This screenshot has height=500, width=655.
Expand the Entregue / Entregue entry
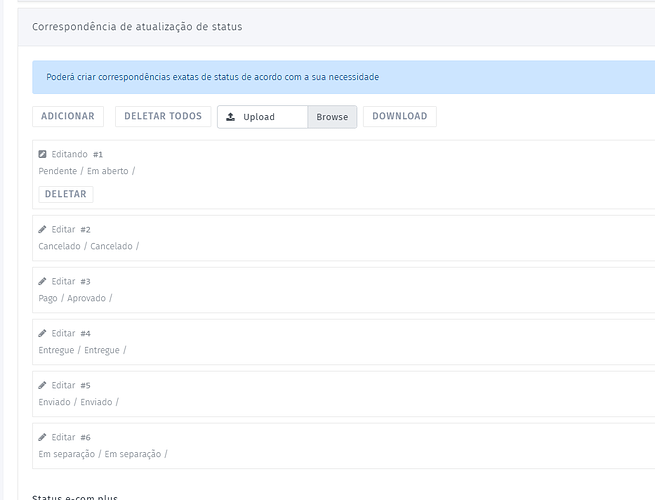pyautogui.click(x=82, y=350)
